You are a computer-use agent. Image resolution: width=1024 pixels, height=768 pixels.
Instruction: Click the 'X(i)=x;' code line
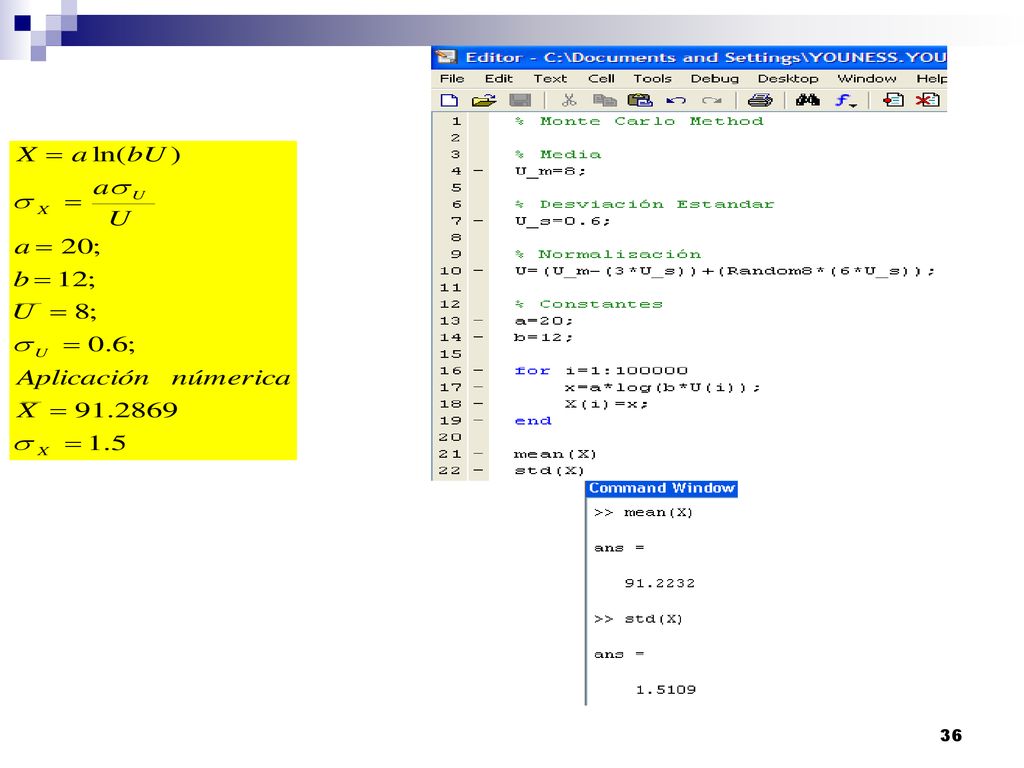pyautogui.click(x=606, y=404)
